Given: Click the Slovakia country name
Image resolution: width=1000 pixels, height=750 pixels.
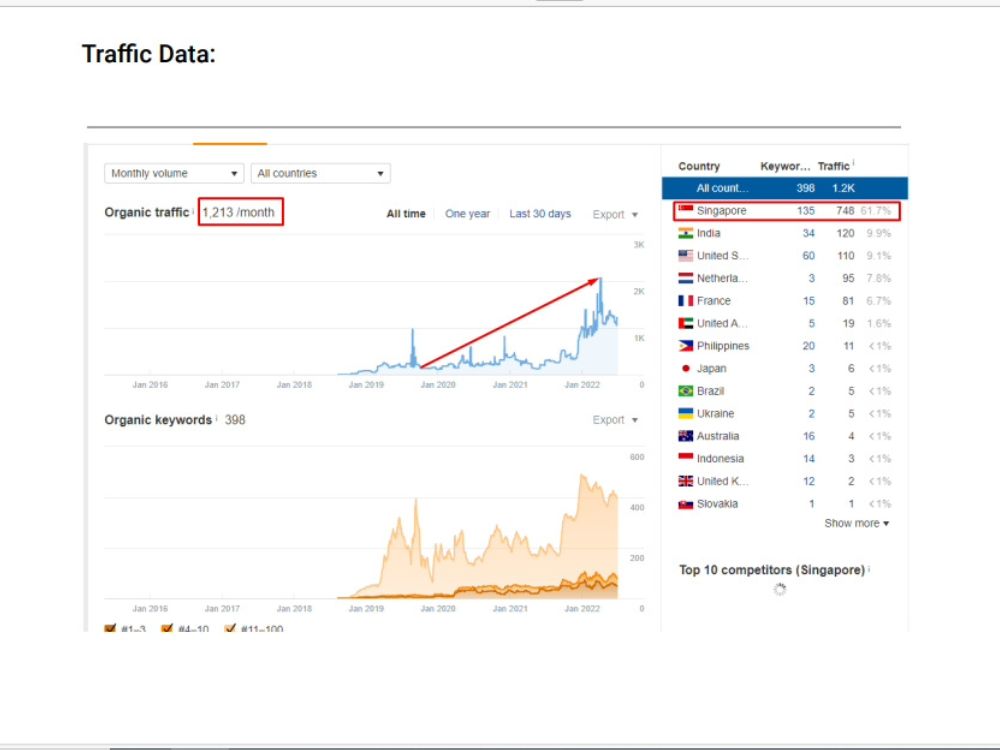Looking at the screenshot, I should click(717, 504).
